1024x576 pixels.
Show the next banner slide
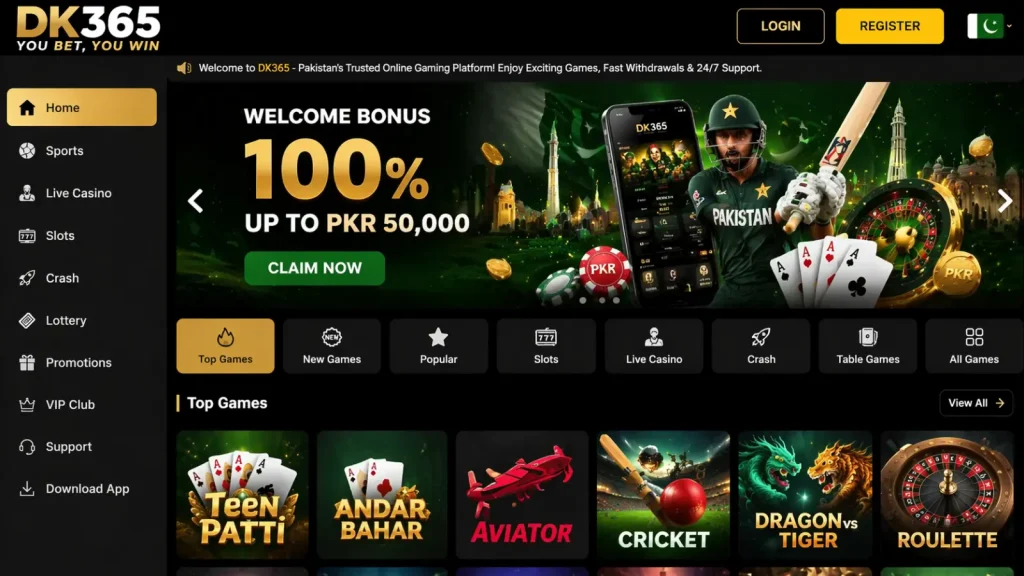[x=1004, y=200]
